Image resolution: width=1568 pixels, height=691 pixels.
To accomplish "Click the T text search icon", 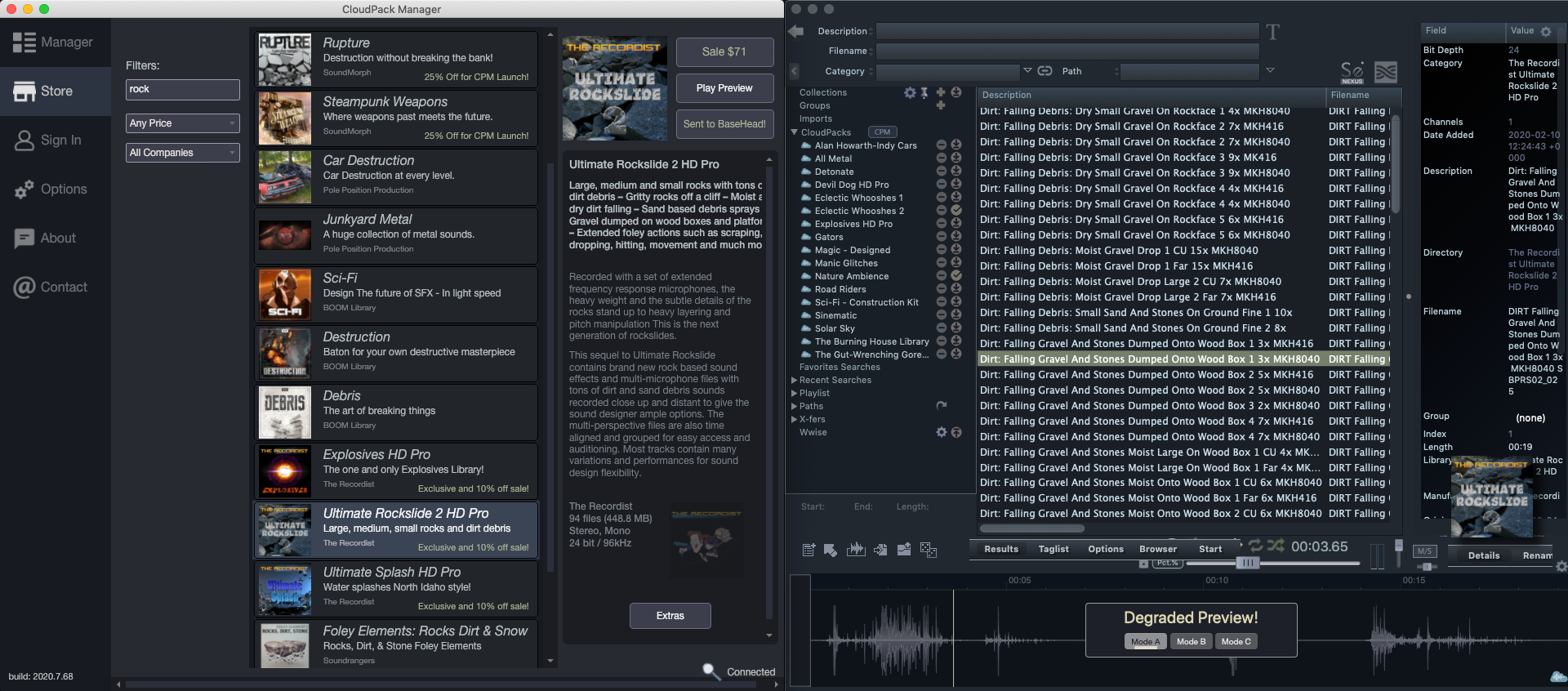I will click(x=1272, y=32).
